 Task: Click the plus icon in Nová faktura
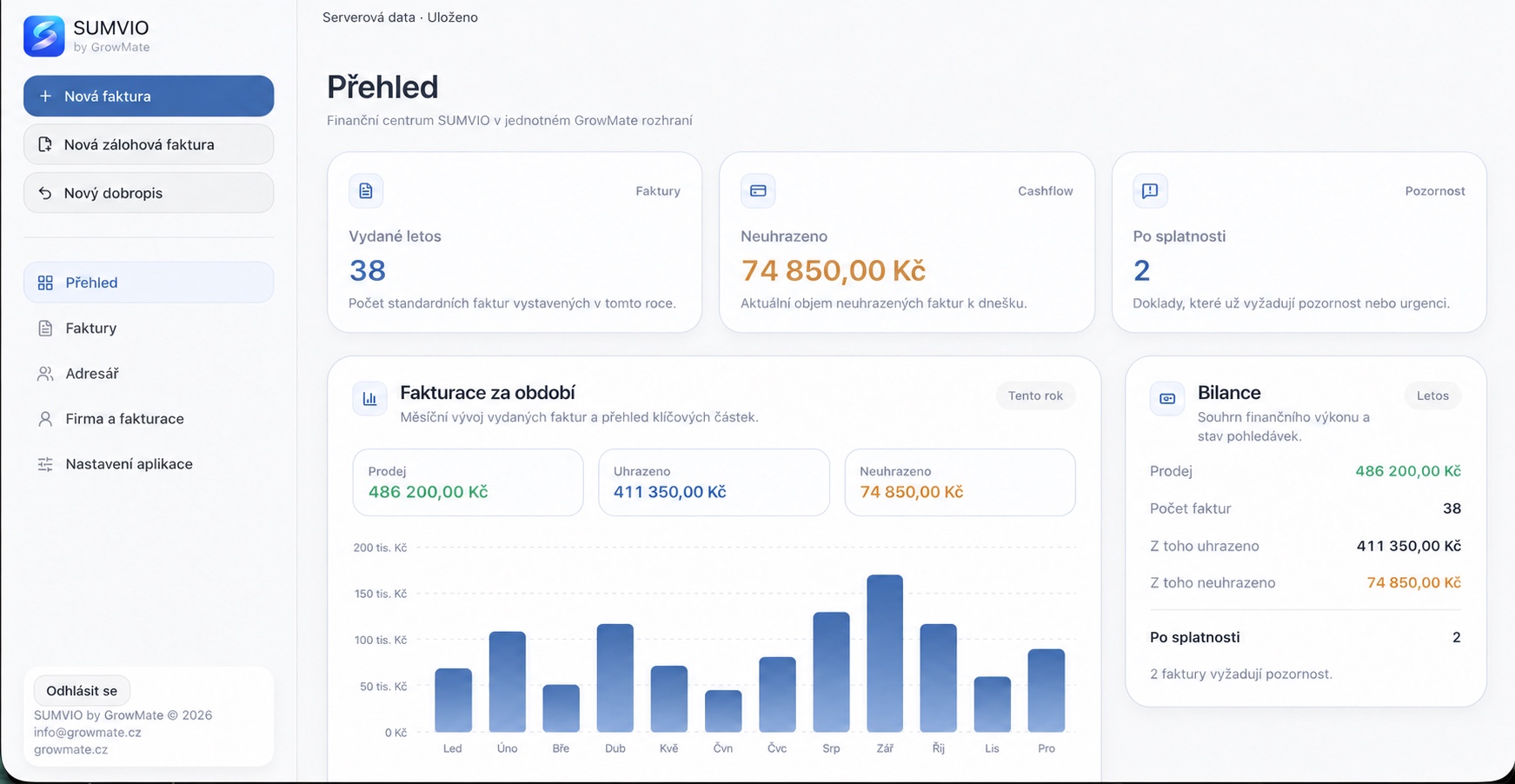tap(45, 96)
